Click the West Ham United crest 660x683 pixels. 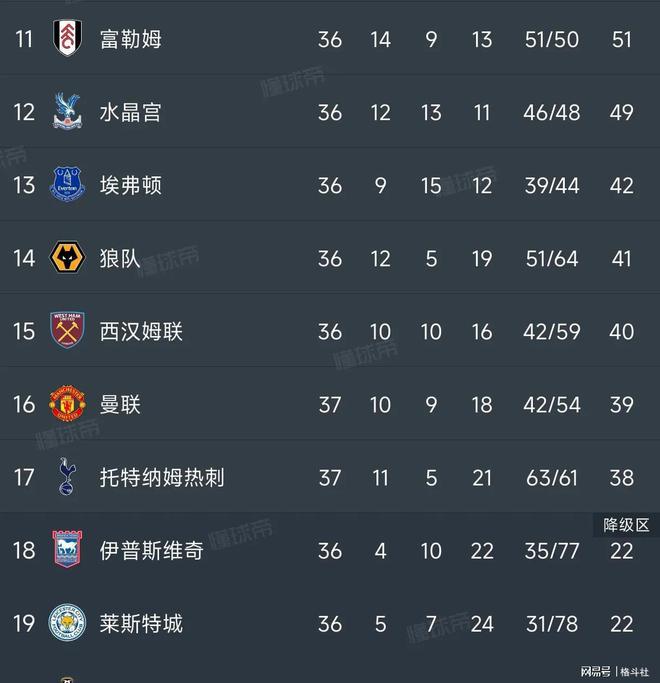[x=67, y=330]
